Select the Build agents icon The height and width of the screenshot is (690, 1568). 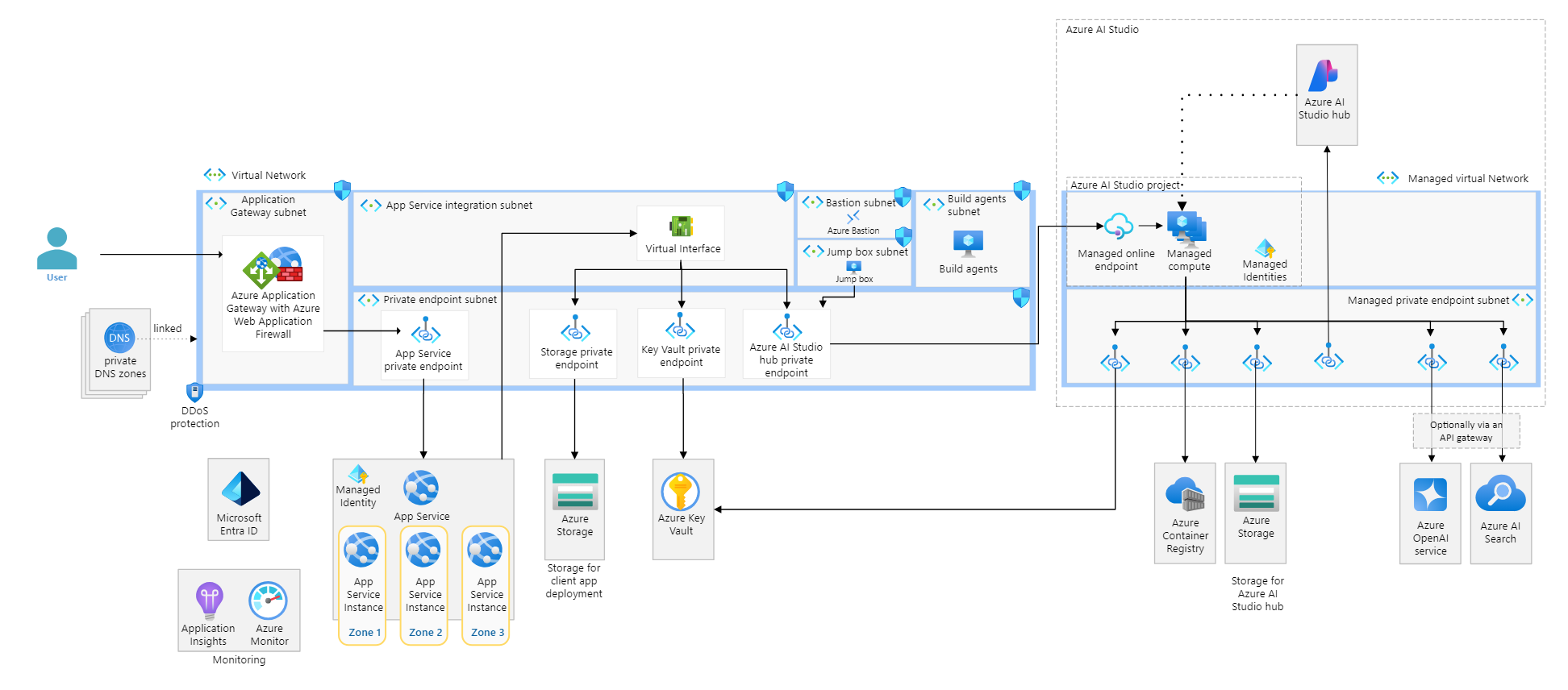tap(968, 243)
